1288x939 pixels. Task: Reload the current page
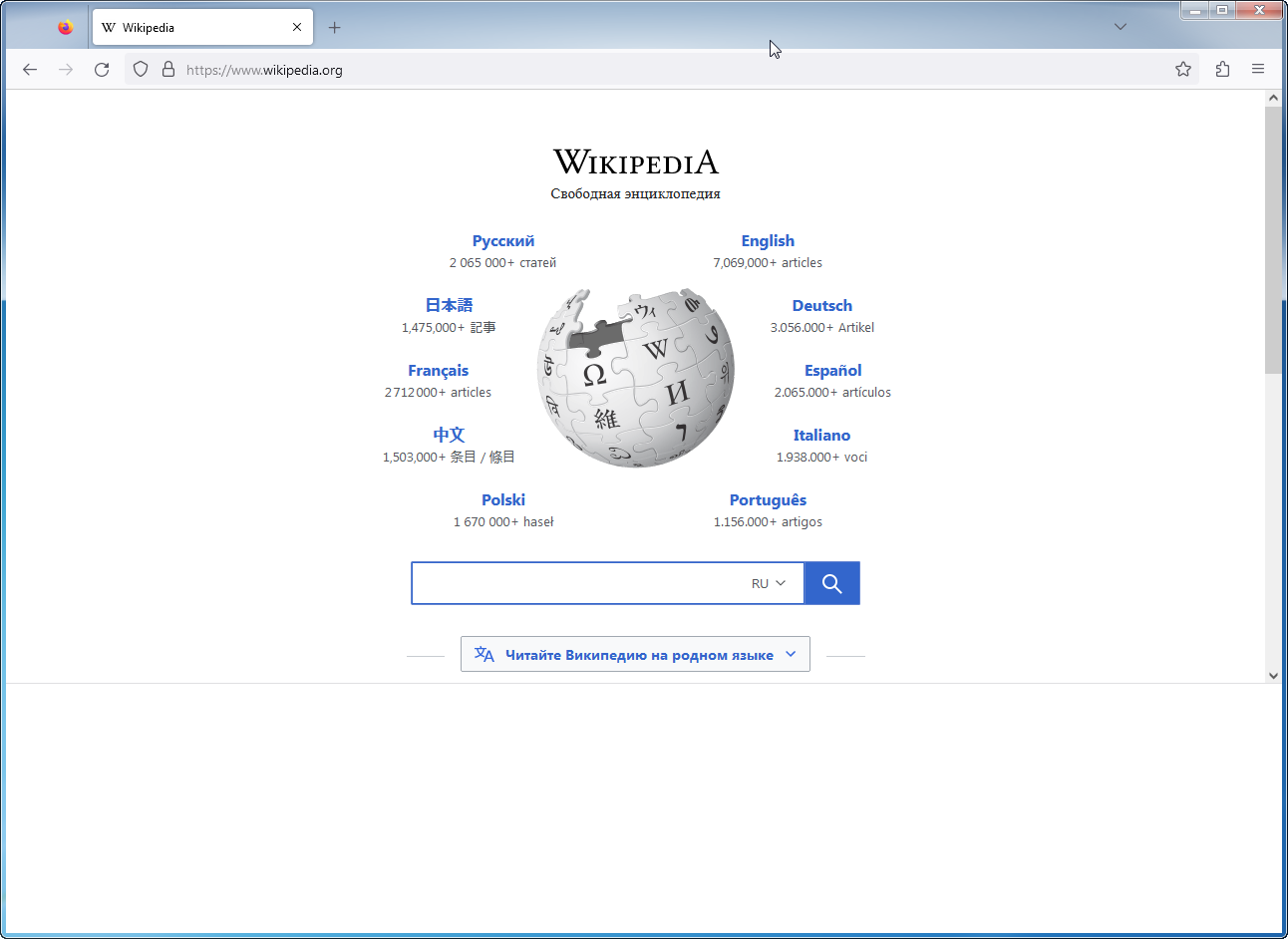coord(102,70)
